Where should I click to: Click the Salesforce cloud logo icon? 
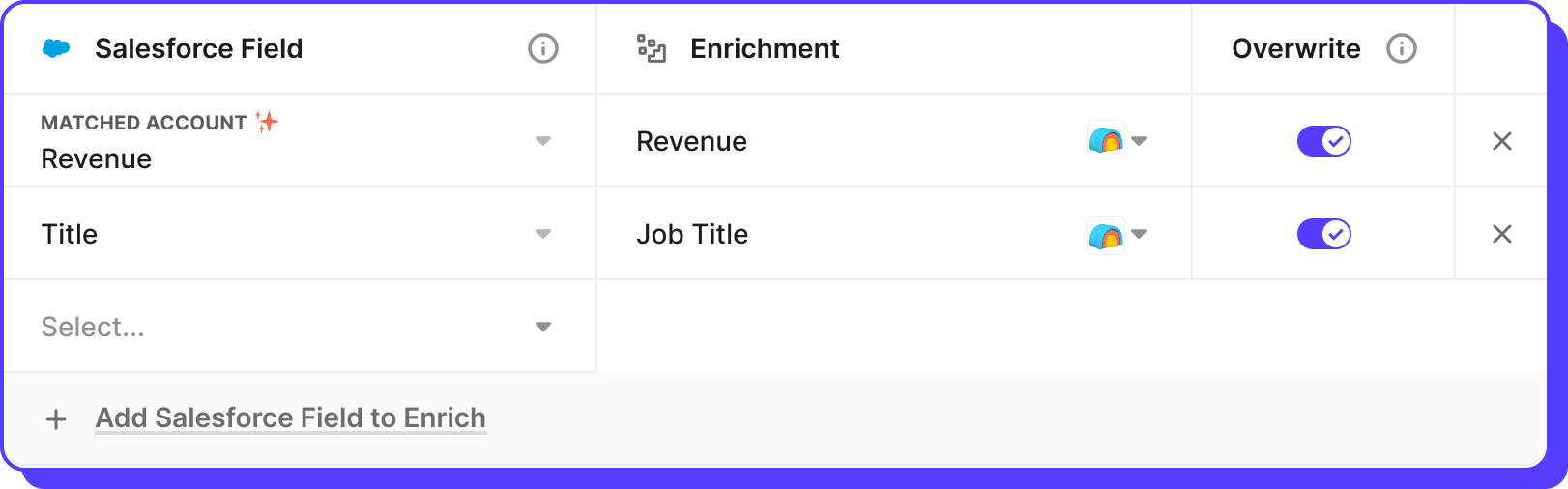click(x=57, y=48)
